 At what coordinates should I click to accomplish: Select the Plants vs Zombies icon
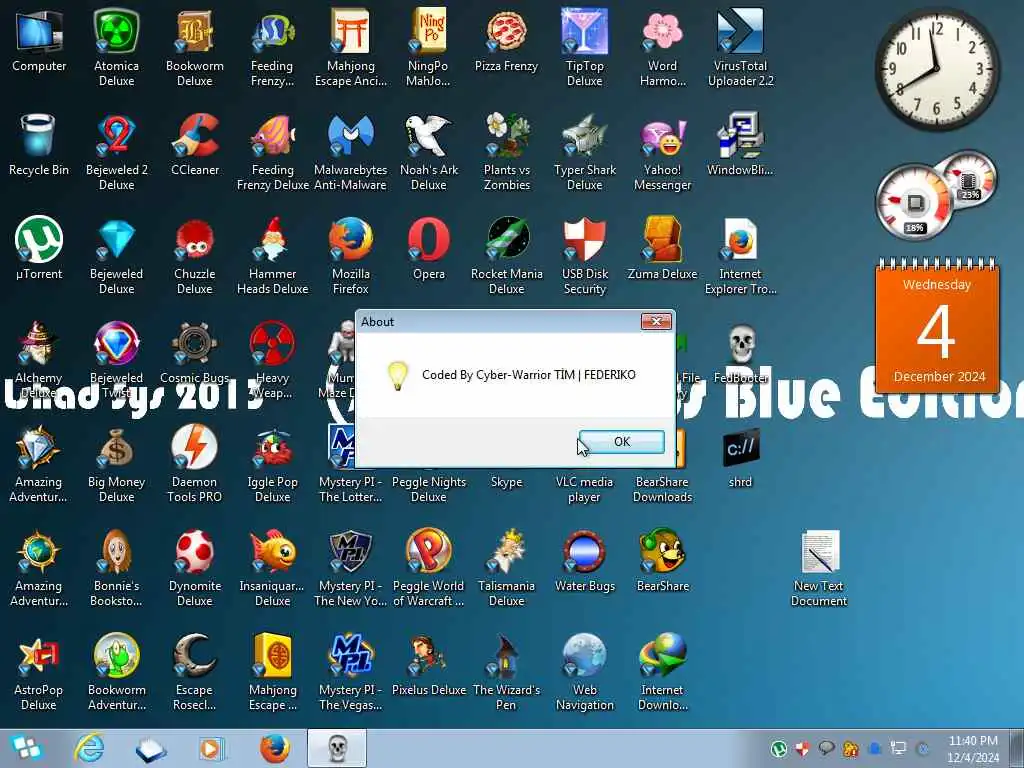click(x=506, y=152)
